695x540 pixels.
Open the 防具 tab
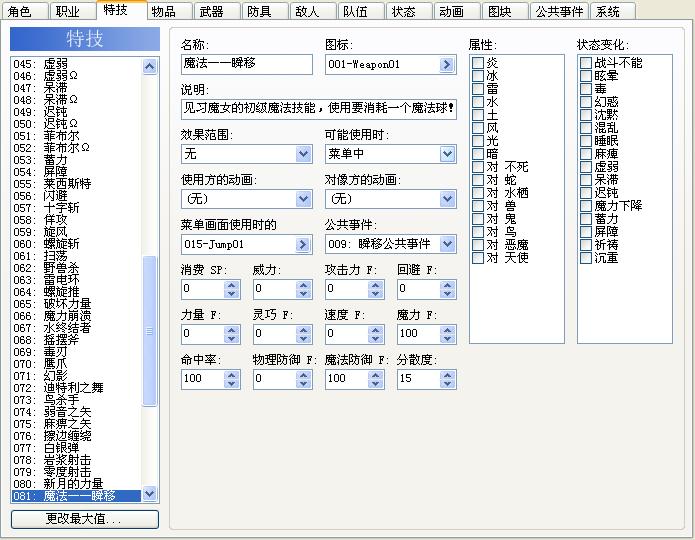pyautogui.click(x=265, y=11)
